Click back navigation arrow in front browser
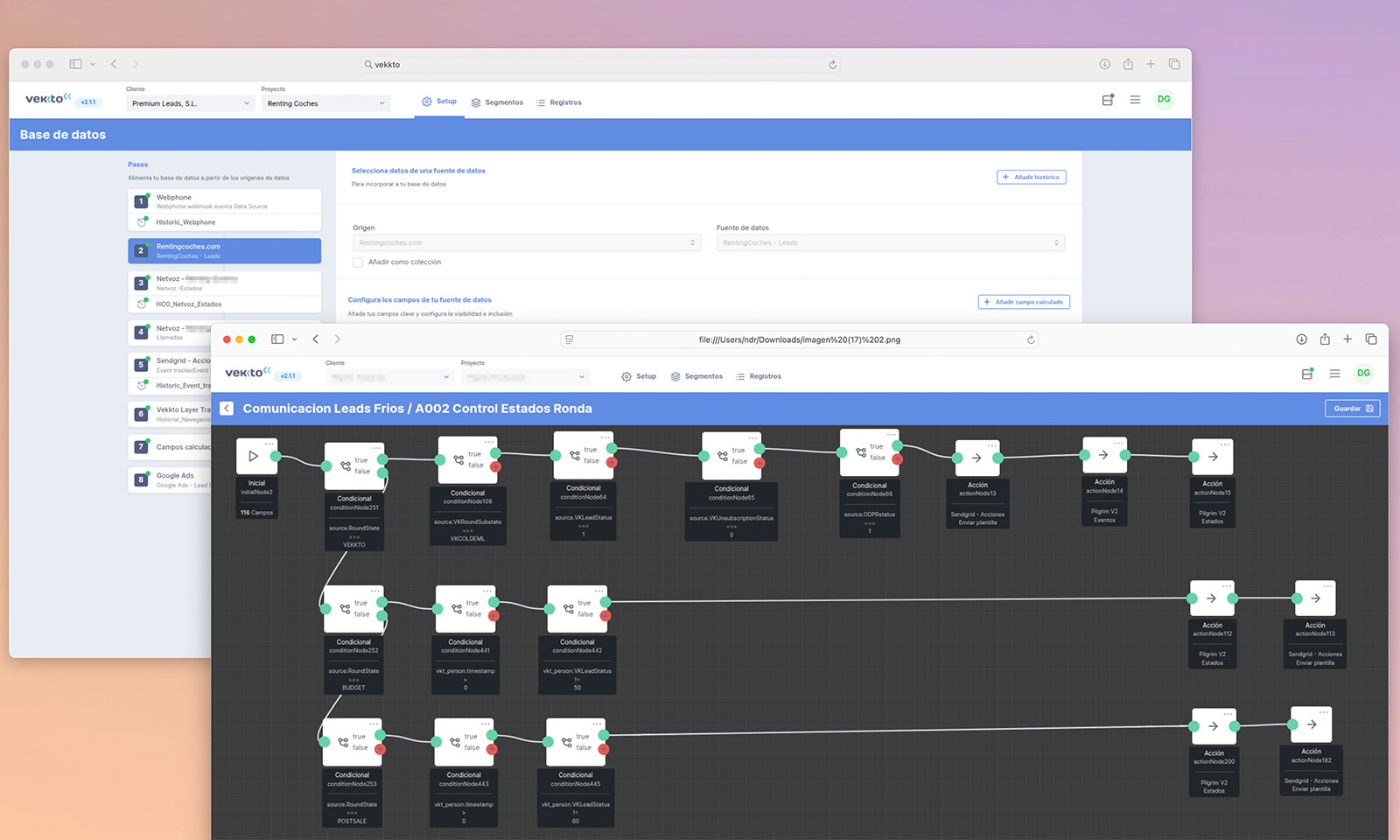 316,339
